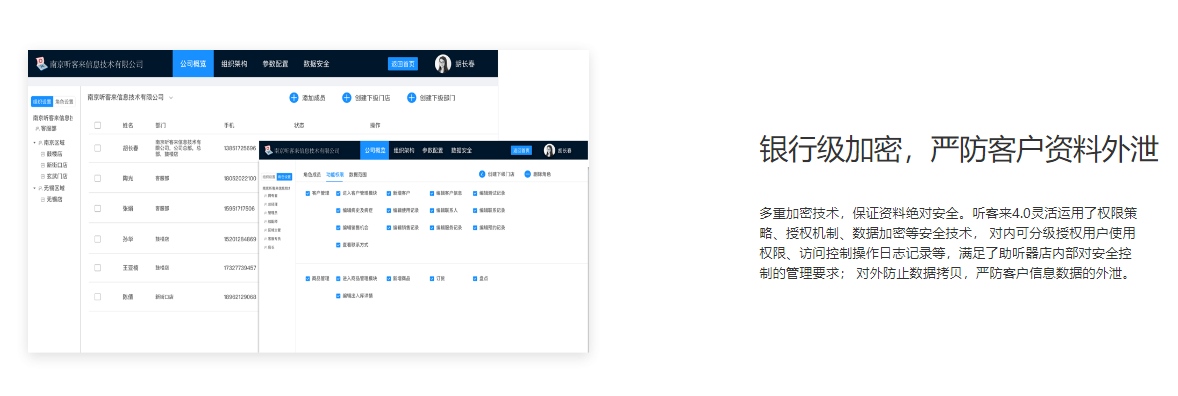Switch to 组织设置 in the back window sidebar
This screenshot has height=396, width=1178.
click(x=41, y=101)
